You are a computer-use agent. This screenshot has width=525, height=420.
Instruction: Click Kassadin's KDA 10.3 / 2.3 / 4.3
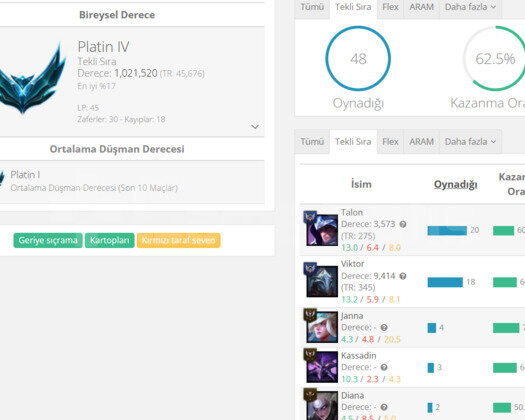[x=371, y=379]
